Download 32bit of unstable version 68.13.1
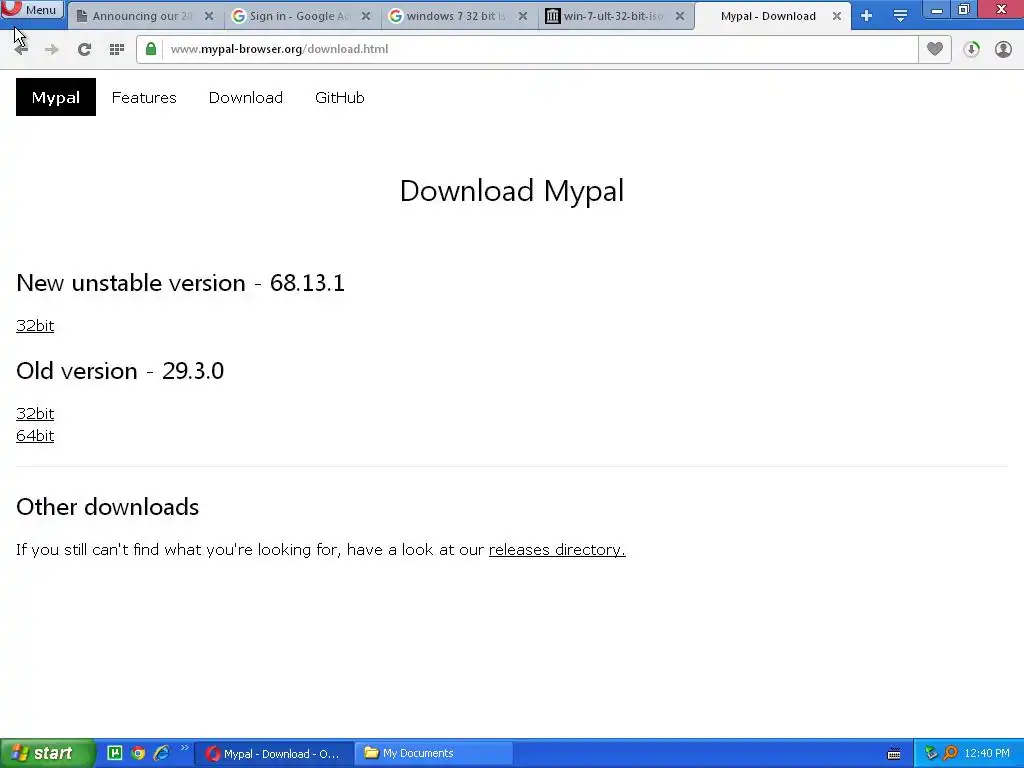The image size is (1024, 768). [x=35, y=325]
